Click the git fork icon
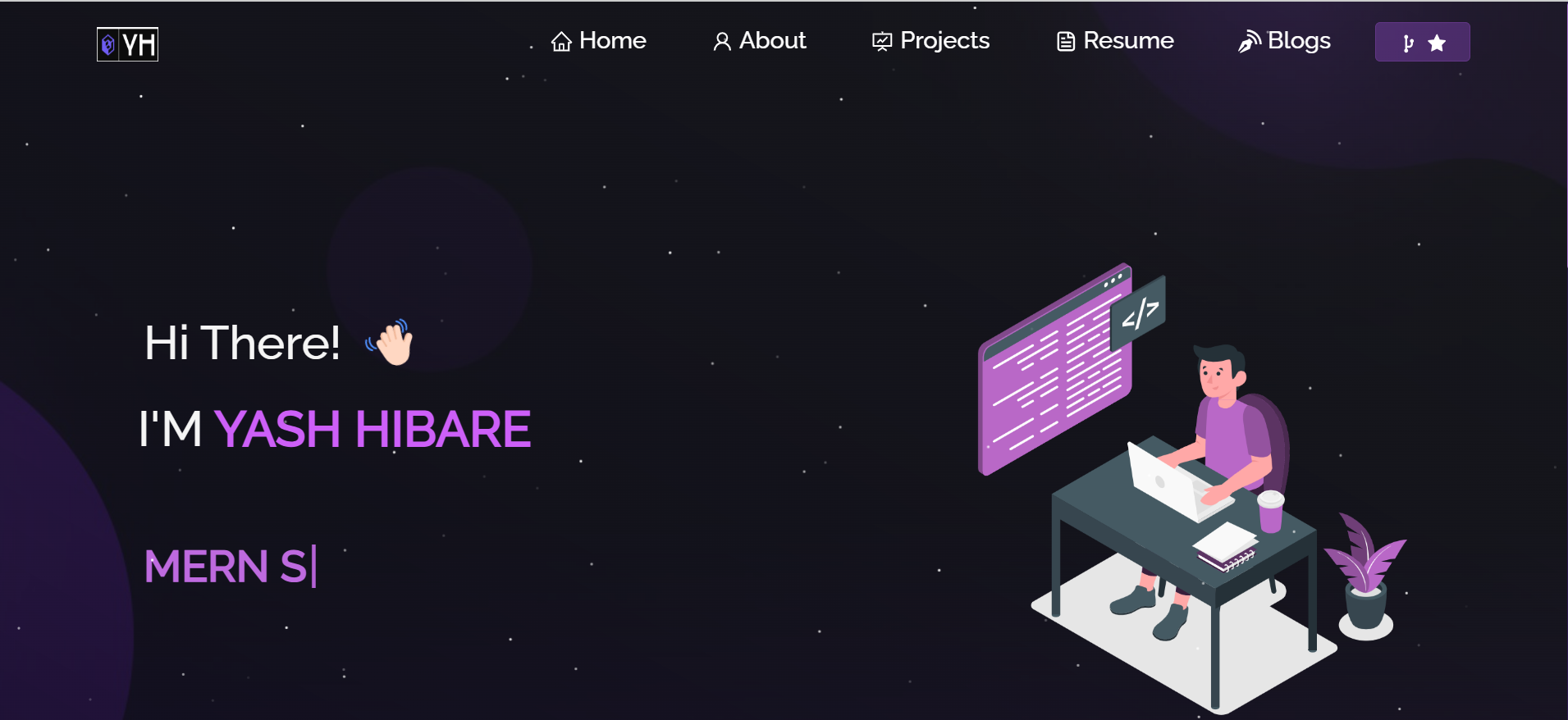Screen dimensions: 1568x720 1408,43
